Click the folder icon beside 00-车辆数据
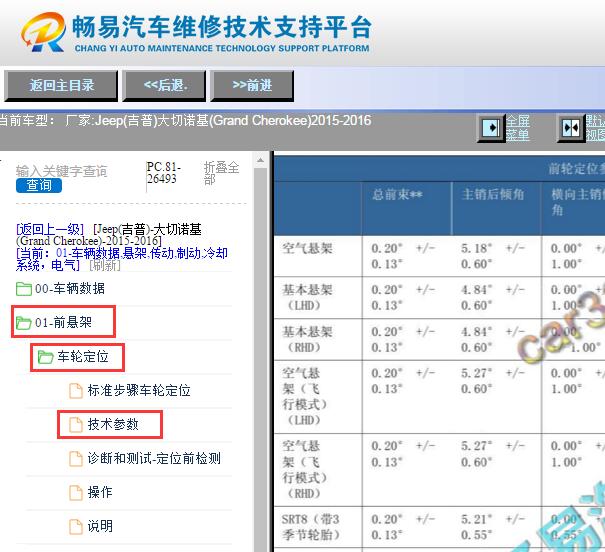The image size is (605, 552). [24, 289]
